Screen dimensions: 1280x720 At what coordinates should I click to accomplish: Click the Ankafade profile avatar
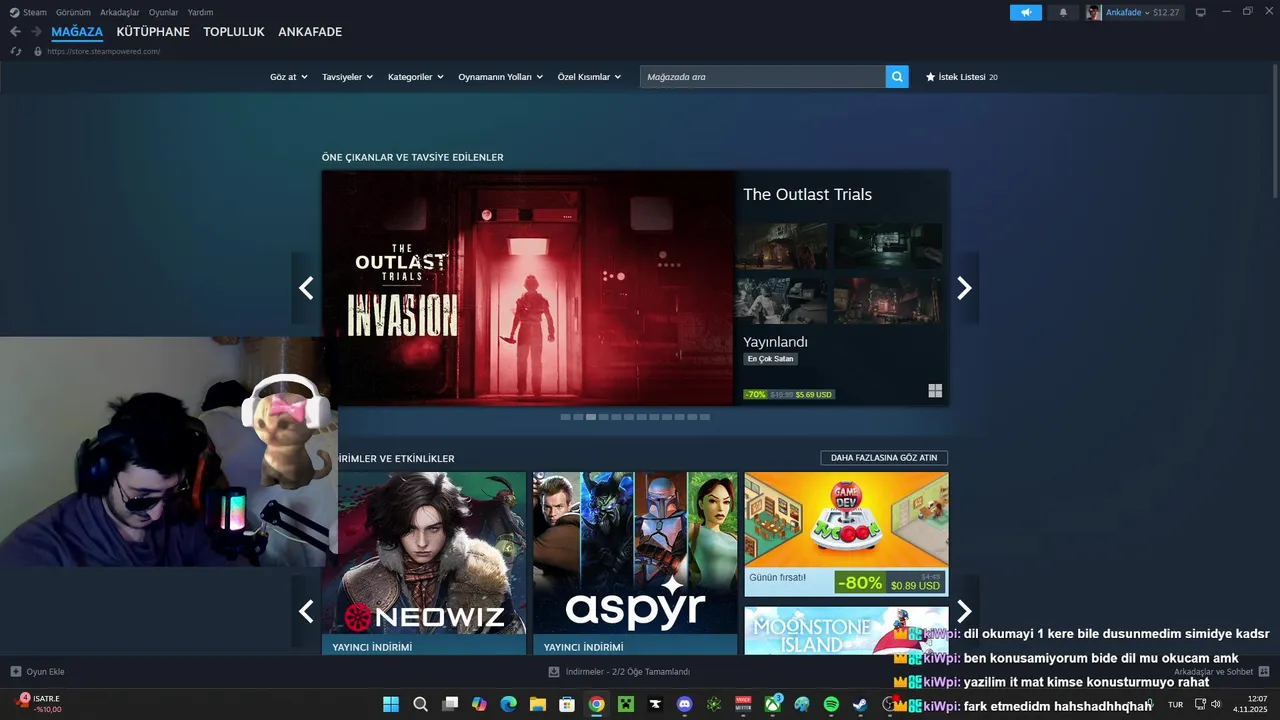pos(1094,12)
